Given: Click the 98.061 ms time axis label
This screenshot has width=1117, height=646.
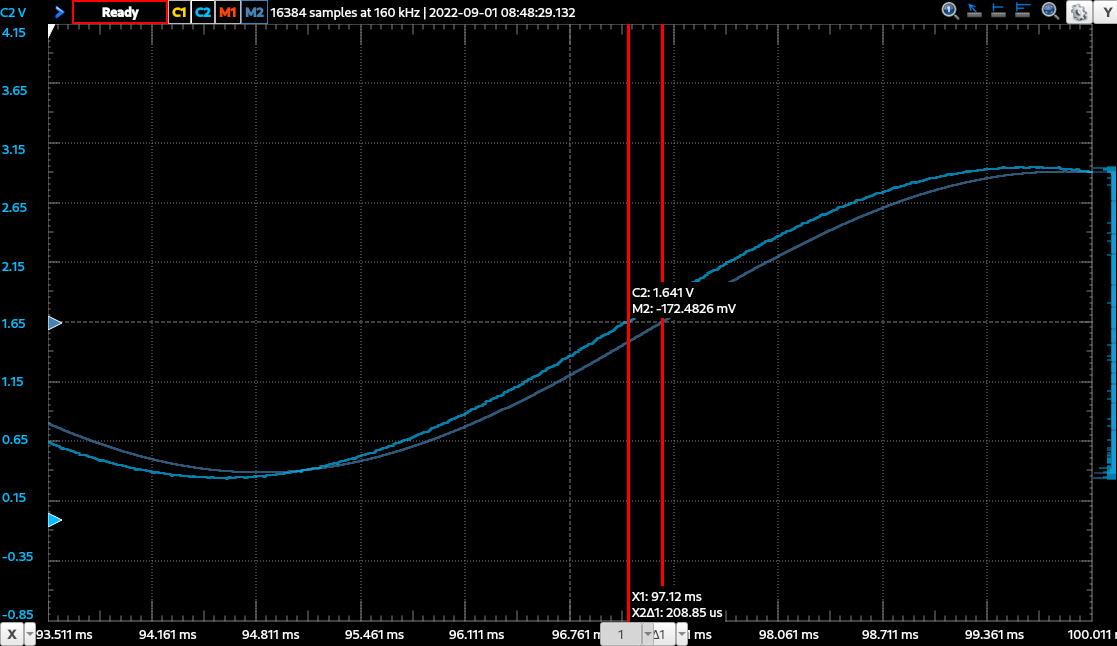Looking at the screenshot, I should tap(789, 635).
